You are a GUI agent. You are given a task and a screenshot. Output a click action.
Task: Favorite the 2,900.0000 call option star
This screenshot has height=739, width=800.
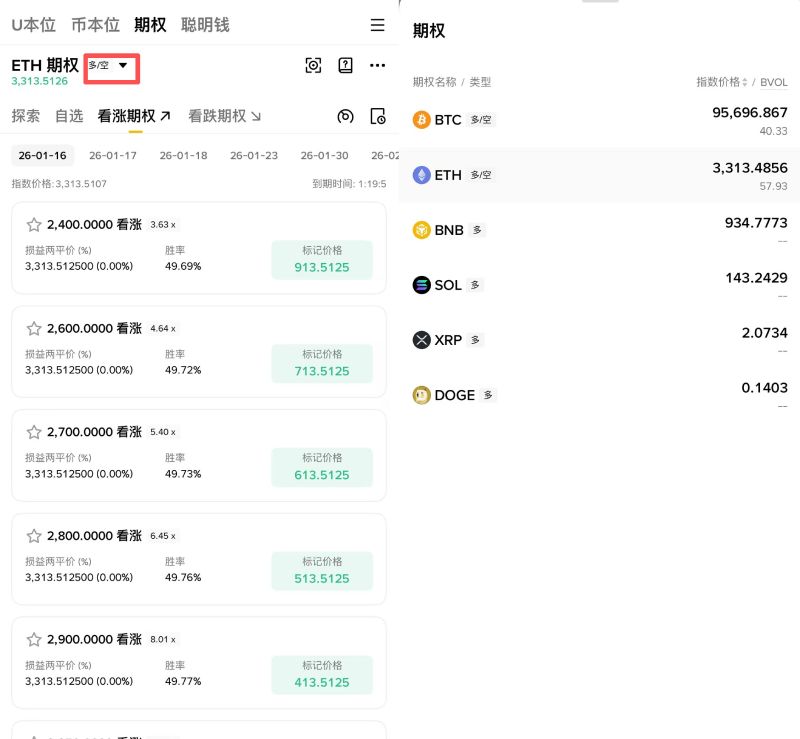(x=34, y=639)
